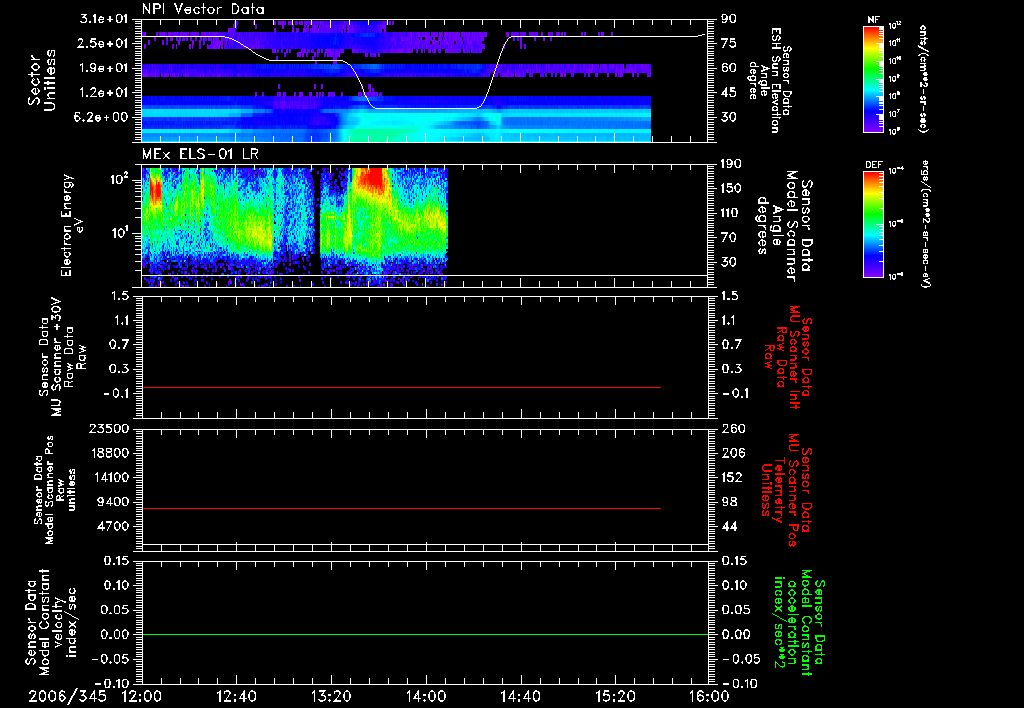Click the large red electron flux peak

point(373,180)
